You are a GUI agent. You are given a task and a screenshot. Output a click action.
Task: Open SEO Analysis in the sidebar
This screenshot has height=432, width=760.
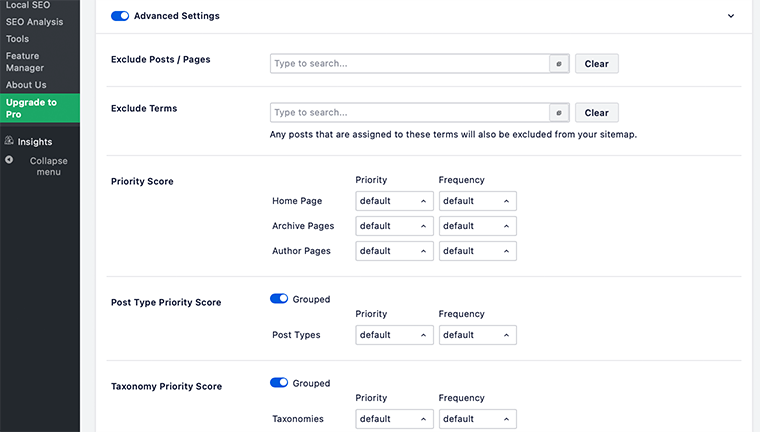(34, 22)
